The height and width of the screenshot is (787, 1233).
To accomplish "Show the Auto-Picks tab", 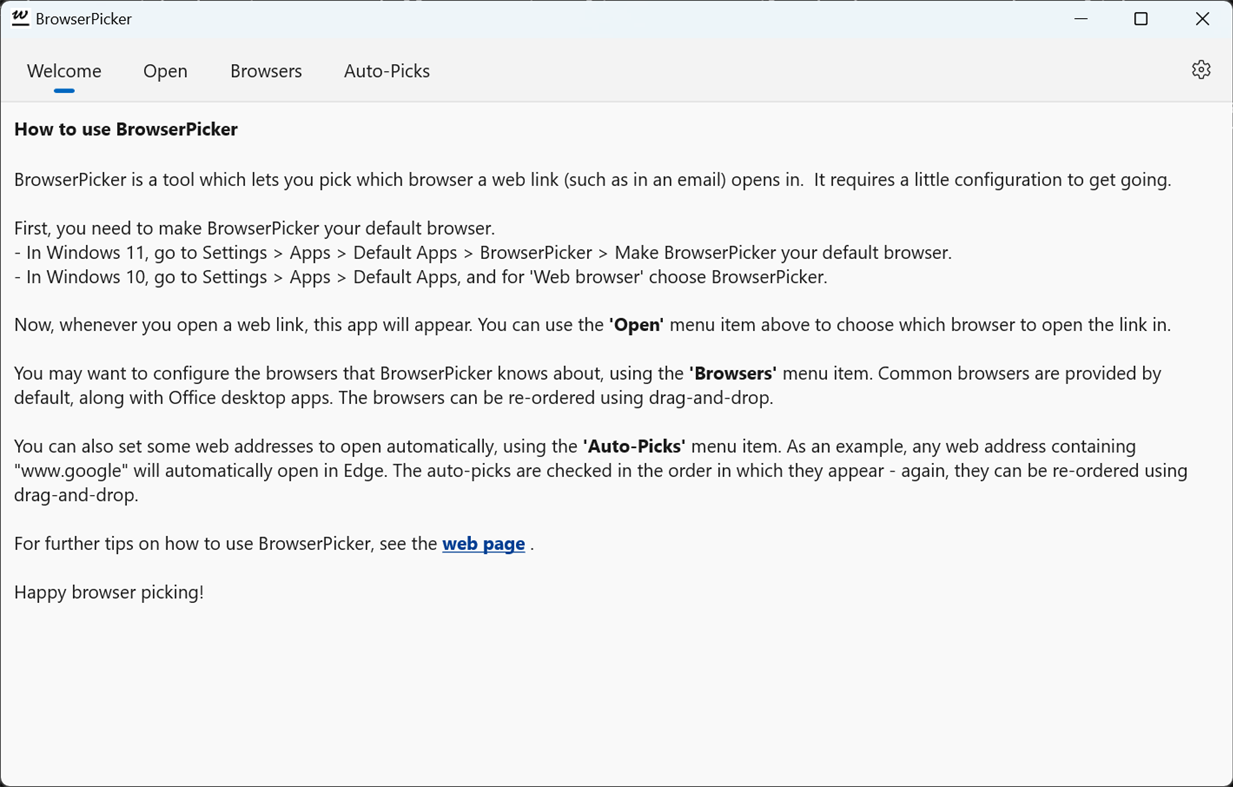I will coord(387,71).
